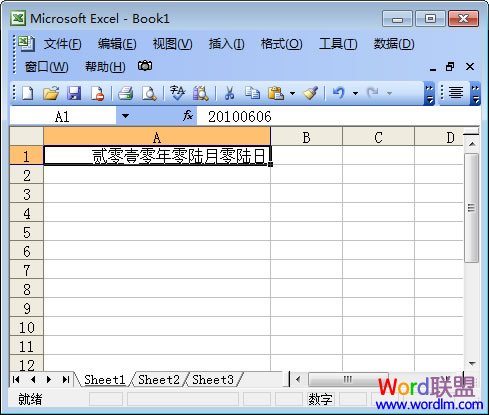Select column B header
This screenshot has width=489, height=415.
click(x=306, y=137)
